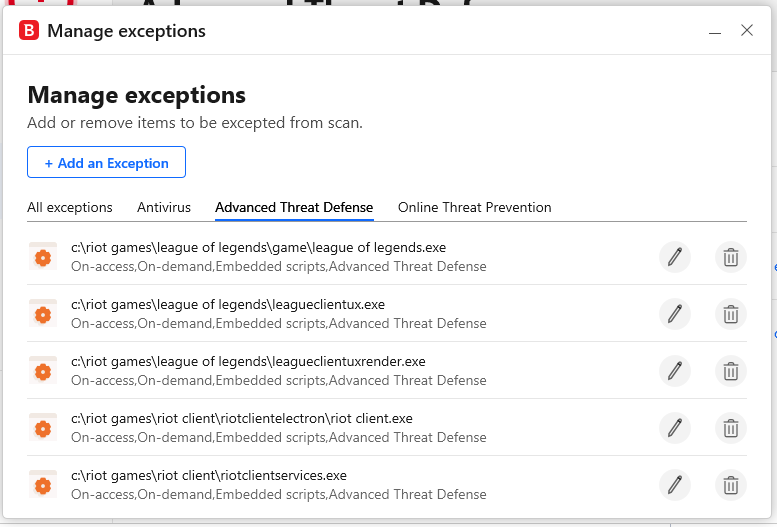777x527 pixels.
Task: Click the Bitdefender B logo in title bar
Action: [29, 30]
